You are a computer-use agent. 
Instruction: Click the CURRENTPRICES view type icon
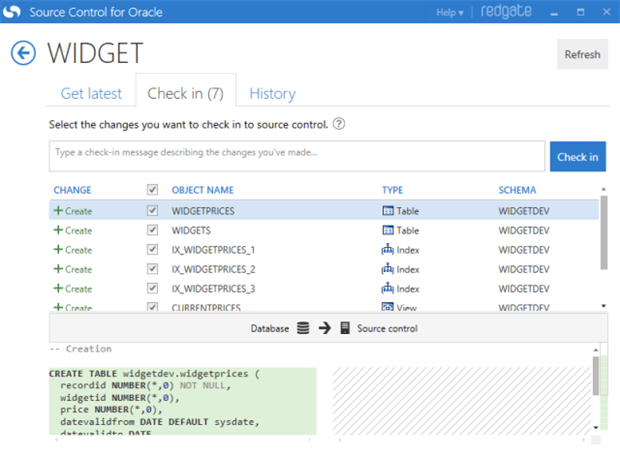(388, 307)
